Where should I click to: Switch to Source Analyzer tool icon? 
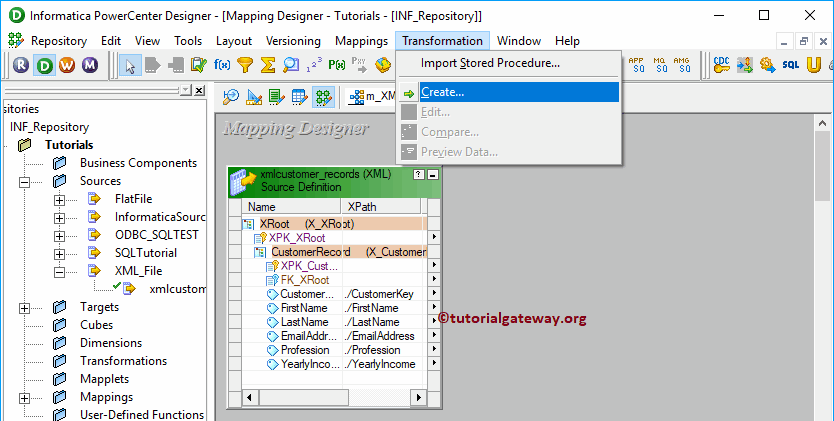(x=231, y=97)
